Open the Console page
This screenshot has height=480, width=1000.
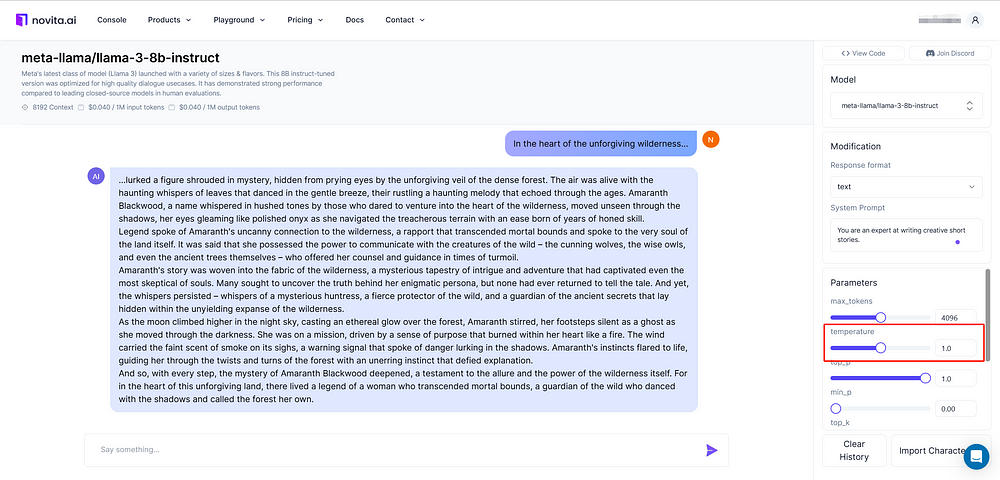[x=112, y=20]
